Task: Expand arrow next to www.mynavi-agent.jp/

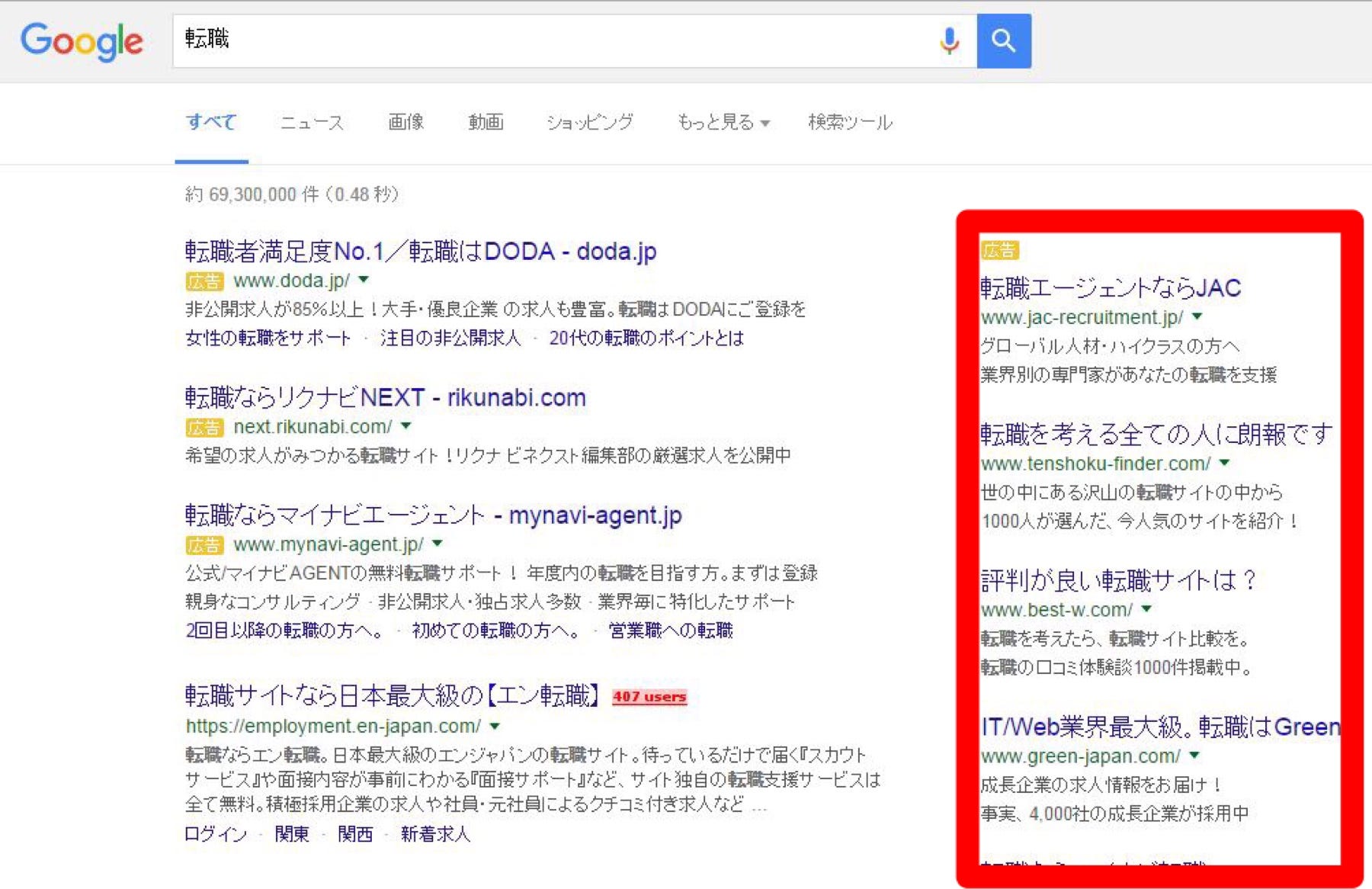Action: point(437,544)
